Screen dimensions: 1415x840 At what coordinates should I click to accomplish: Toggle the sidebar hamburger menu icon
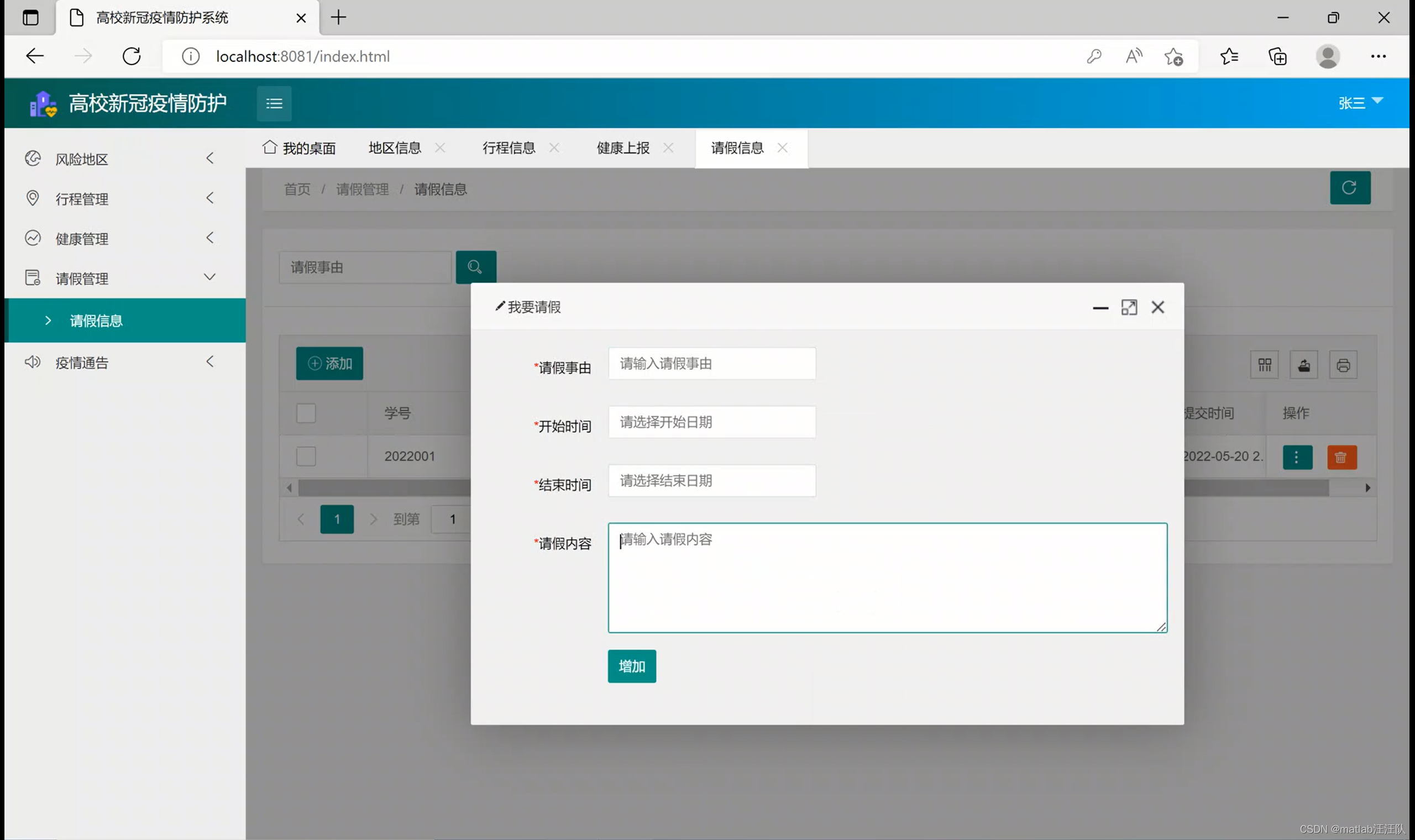[274, 103]
